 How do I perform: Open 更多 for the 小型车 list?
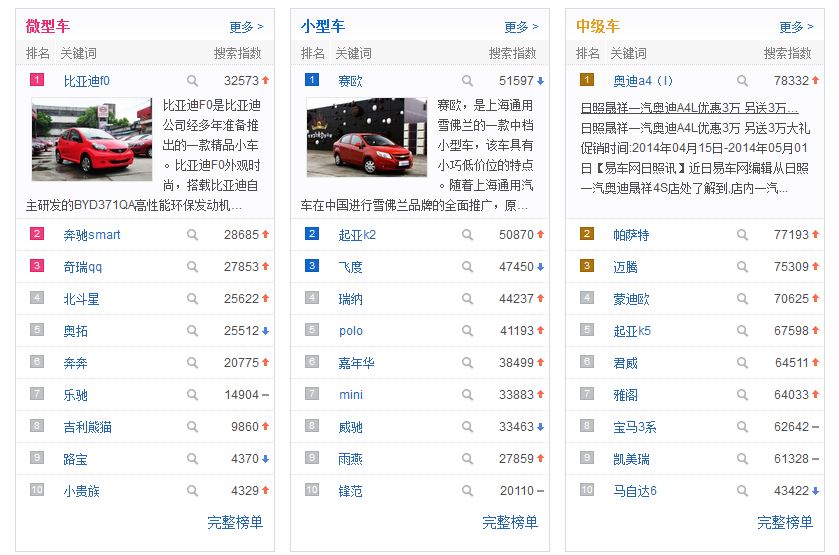coord(521,27)
